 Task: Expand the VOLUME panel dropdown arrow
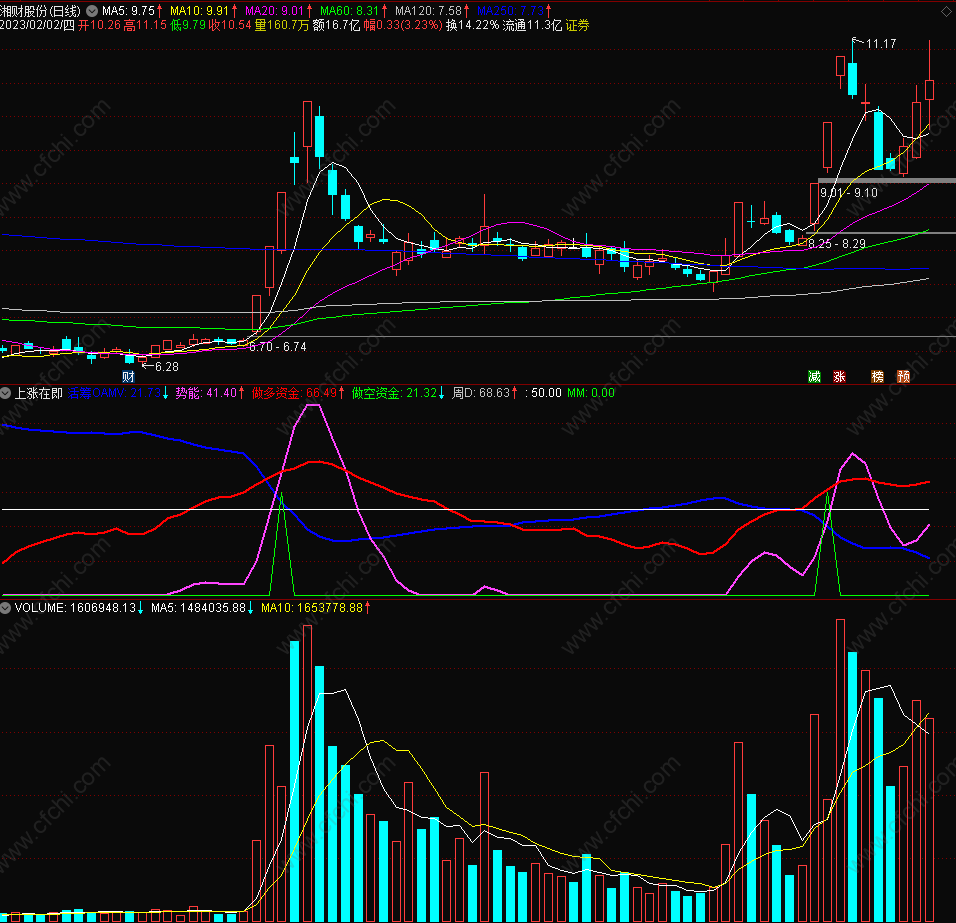pos(5,608)
